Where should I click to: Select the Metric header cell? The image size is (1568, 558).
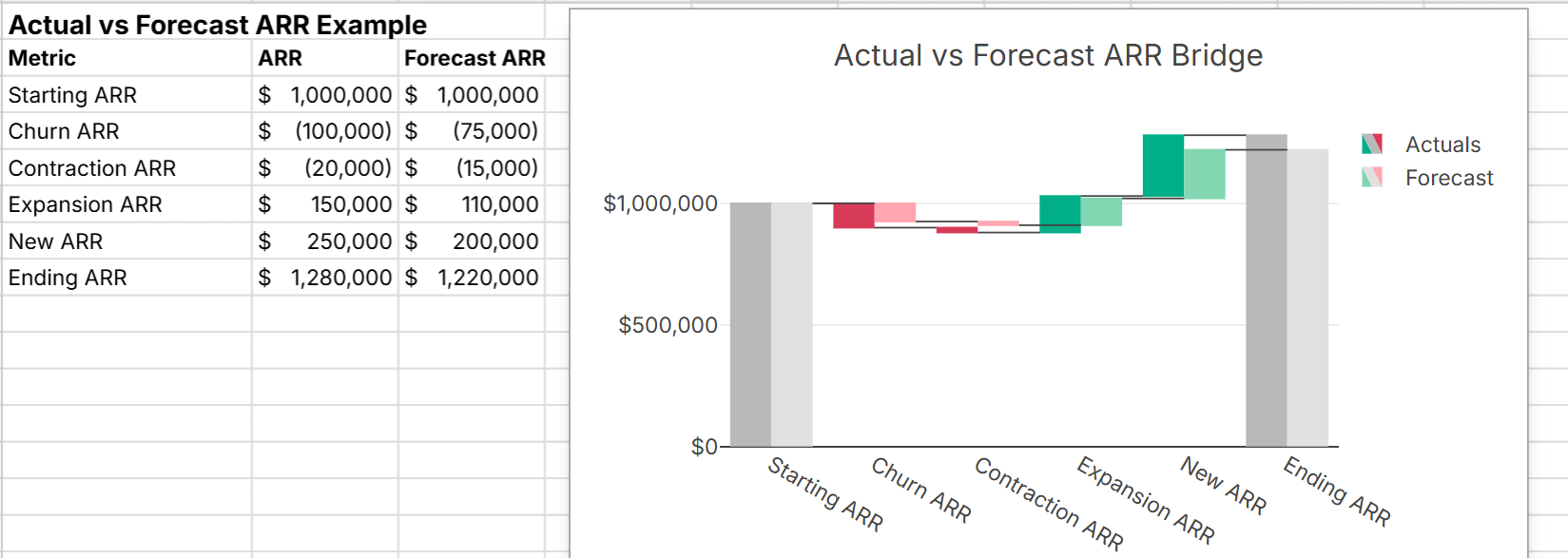click(127, 58)
